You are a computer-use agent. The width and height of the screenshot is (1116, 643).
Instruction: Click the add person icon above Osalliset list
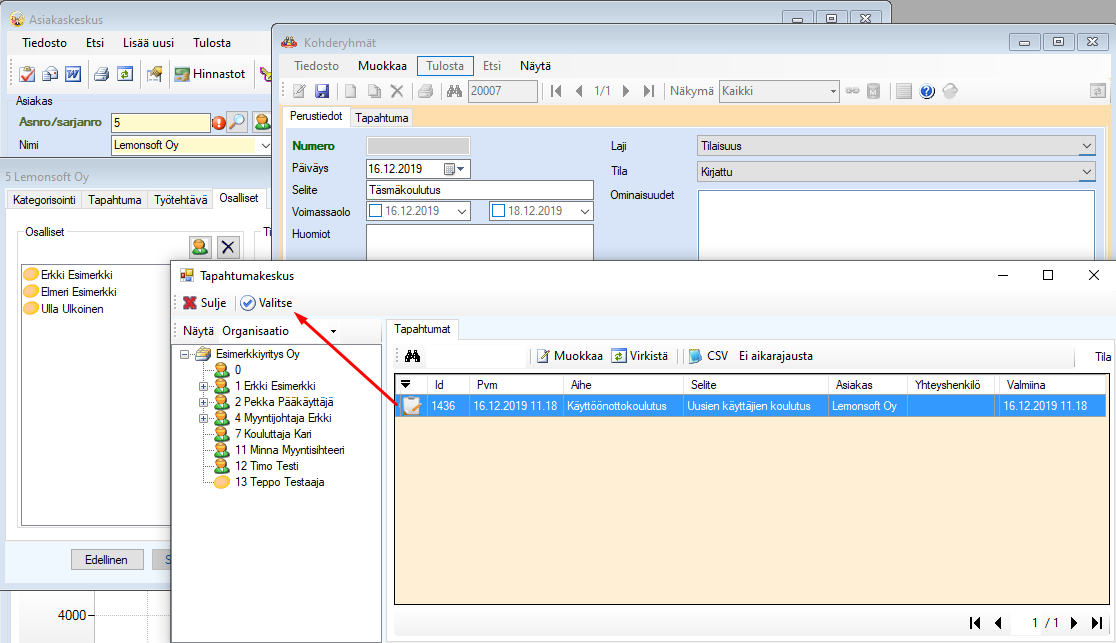[x=200, y=247]
